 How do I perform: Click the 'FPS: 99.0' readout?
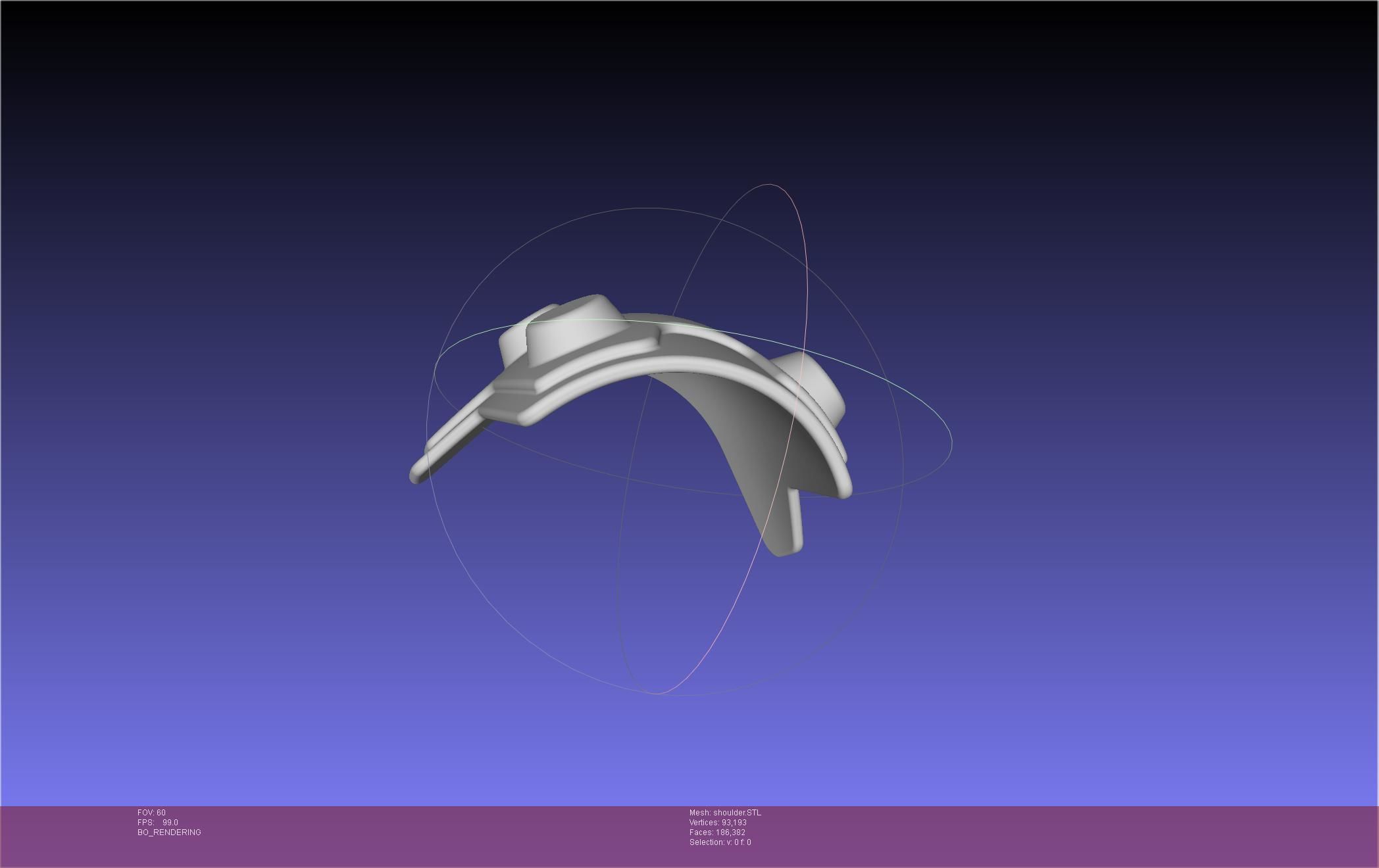pos(158,823)
